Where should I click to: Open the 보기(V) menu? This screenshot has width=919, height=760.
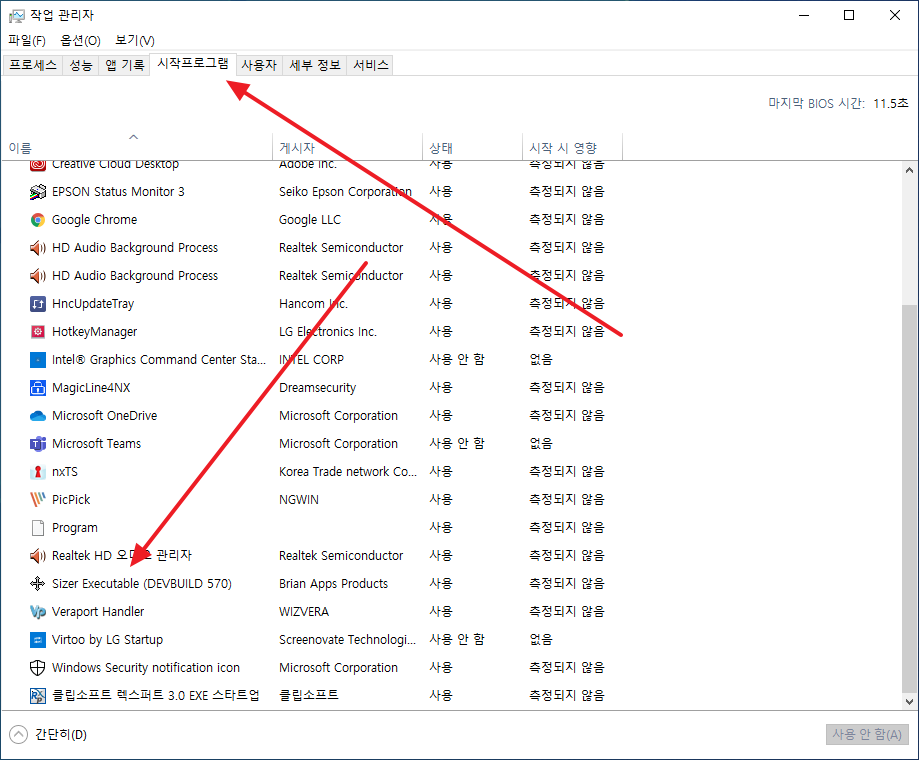pyautogui.click(x=135, y=40)
